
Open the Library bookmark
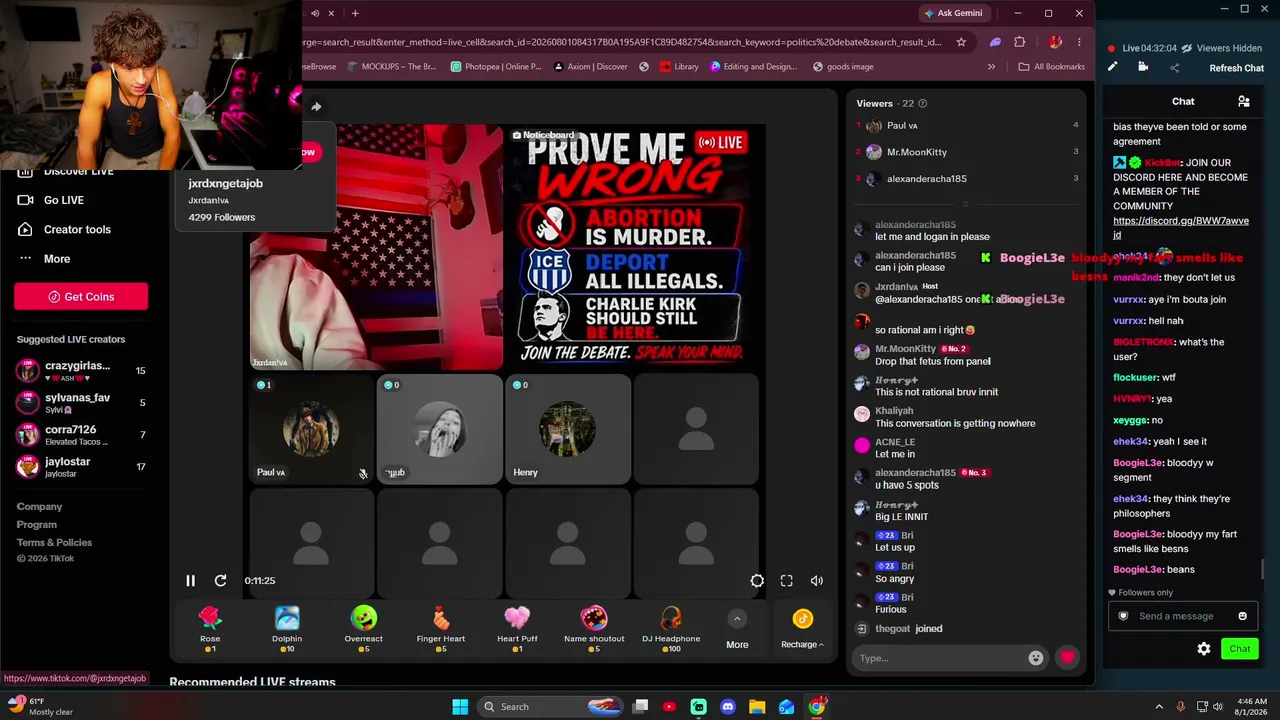(x=679, y=67)
